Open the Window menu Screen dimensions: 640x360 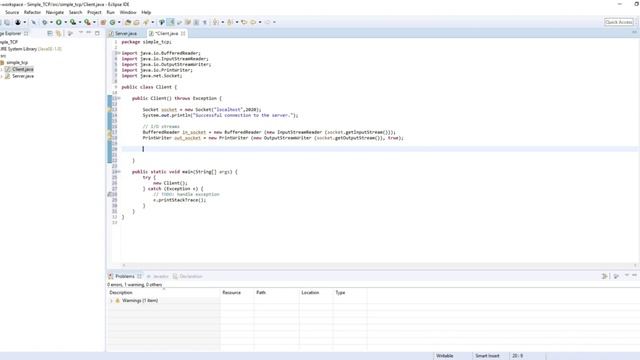128,12
